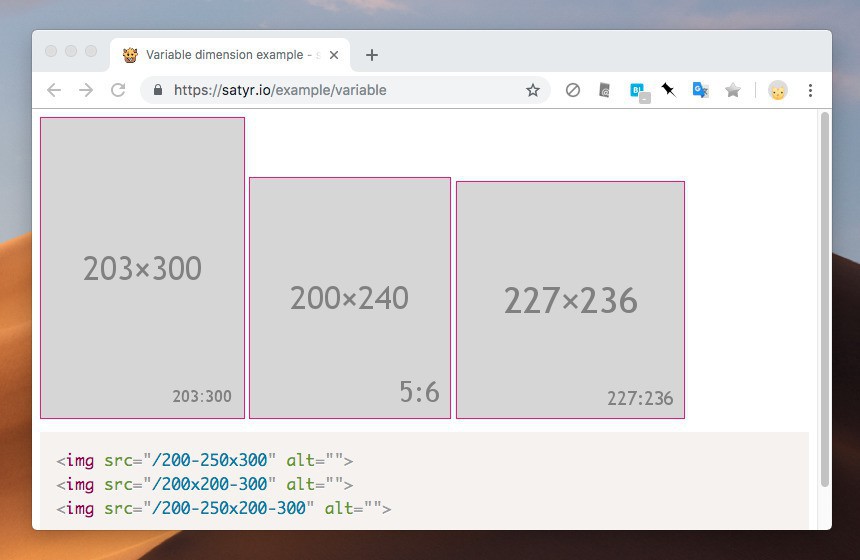Click the 227:236 ratio label
The height and width of the screenshot is (560, 860).
(640, 398)
